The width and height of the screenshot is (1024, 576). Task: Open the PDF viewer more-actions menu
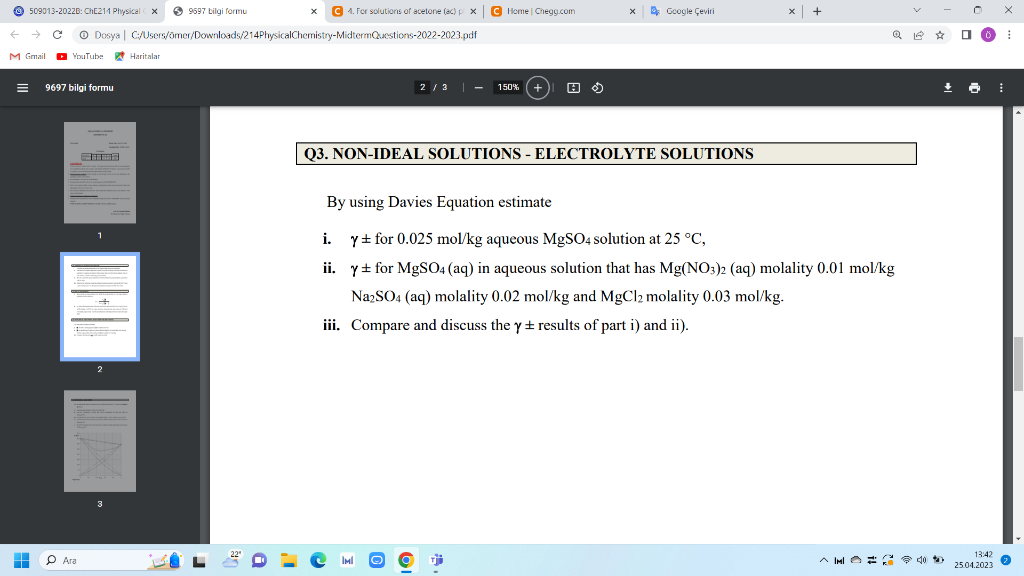1000,87
